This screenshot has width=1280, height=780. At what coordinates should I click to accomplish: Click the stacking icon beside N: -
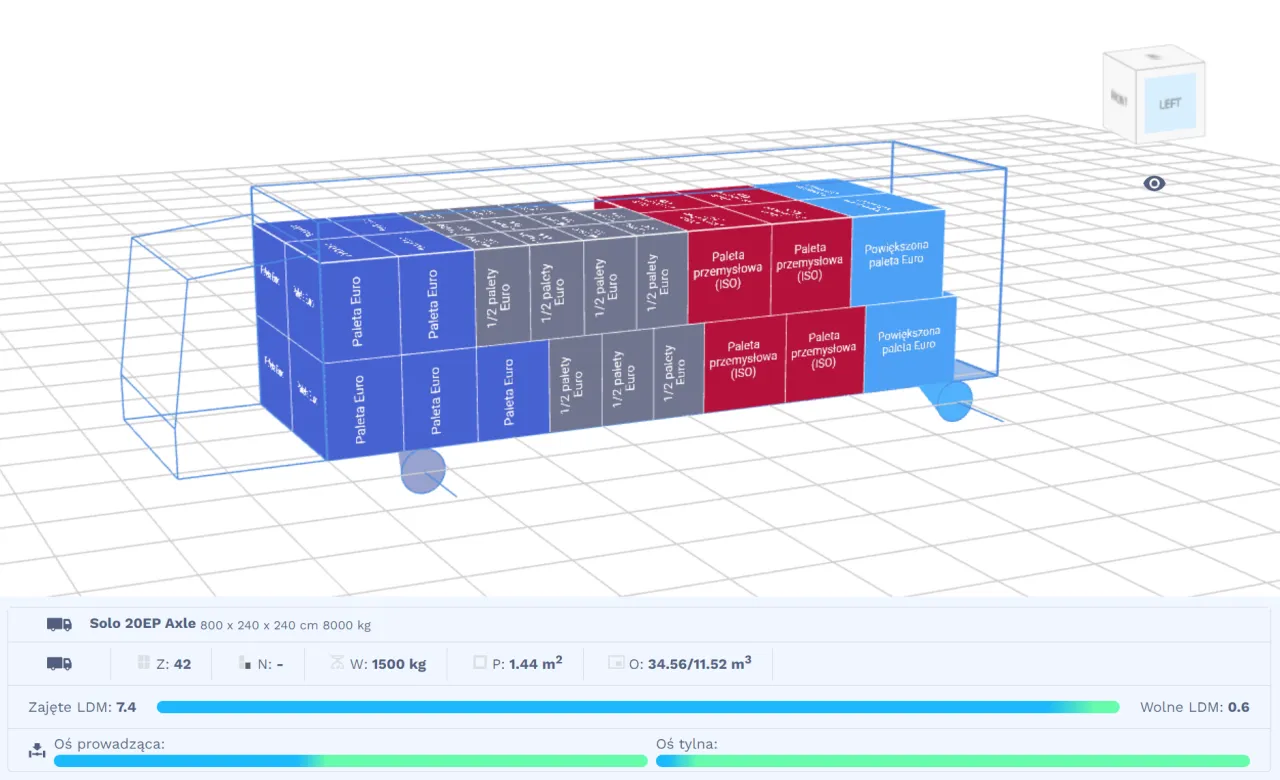244,663
